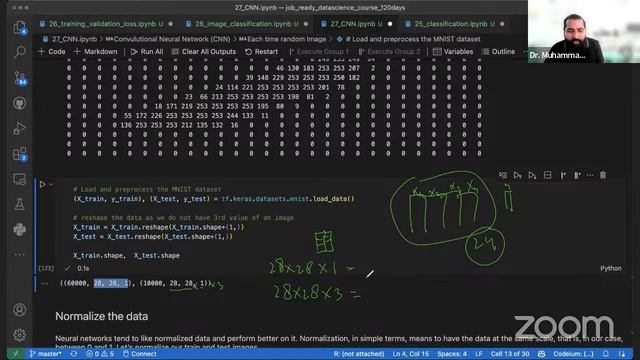Open Codeium status item
The height and width of the screenshot is (360, 640).
pos(573,354)
